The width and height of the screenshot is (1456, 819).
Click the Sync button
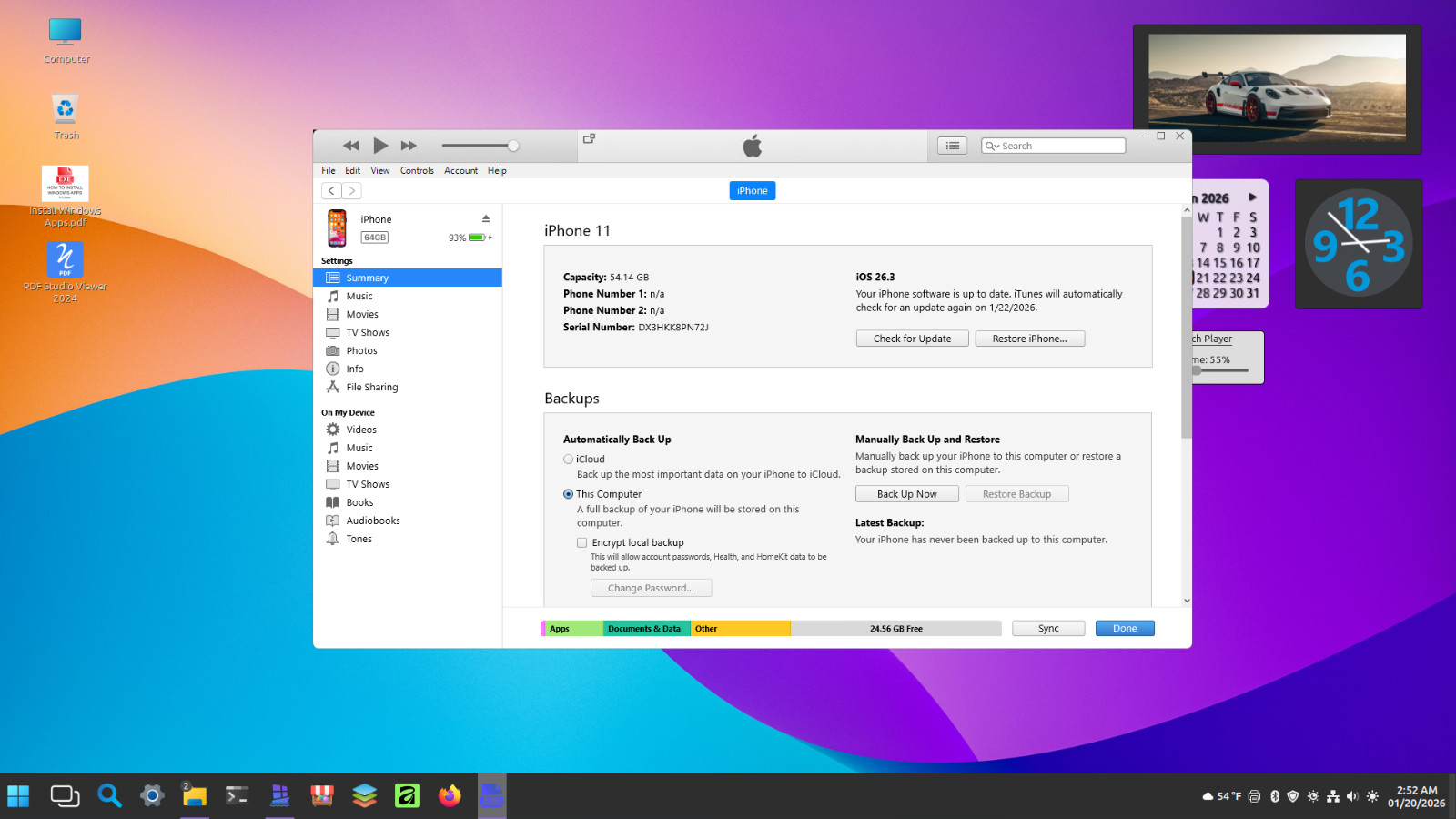(x=1048, y=628)
